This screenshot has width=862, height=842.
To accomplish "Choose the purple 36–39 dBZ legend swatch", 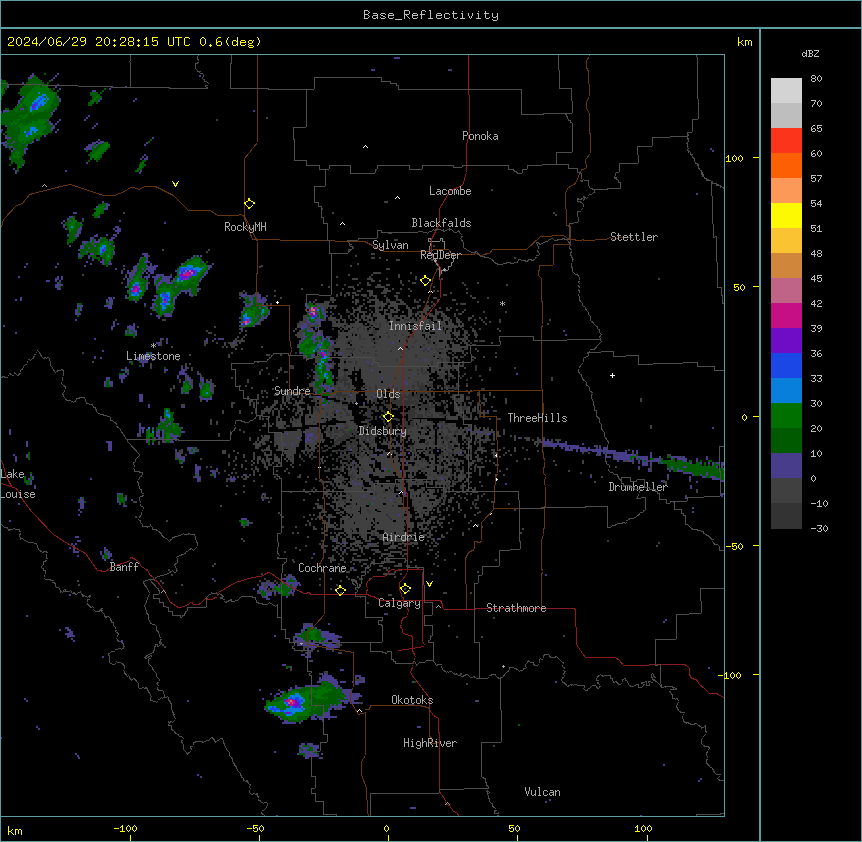I will pos(786,341).
